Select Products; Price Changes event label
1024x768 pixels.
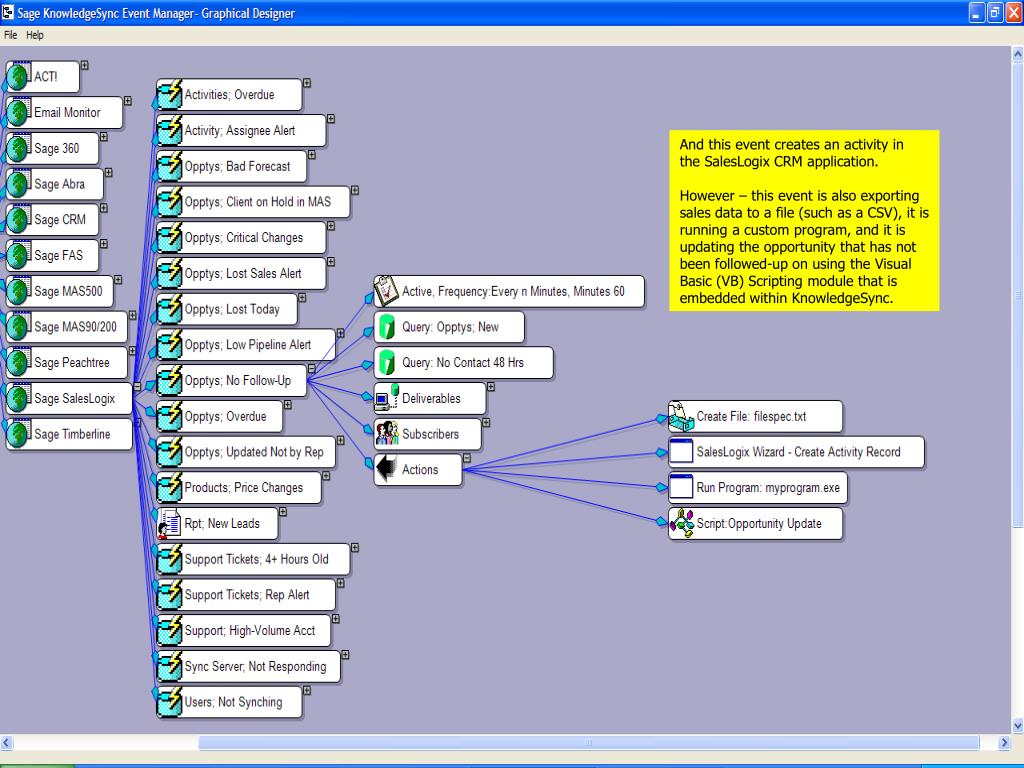tap(244, 488)
